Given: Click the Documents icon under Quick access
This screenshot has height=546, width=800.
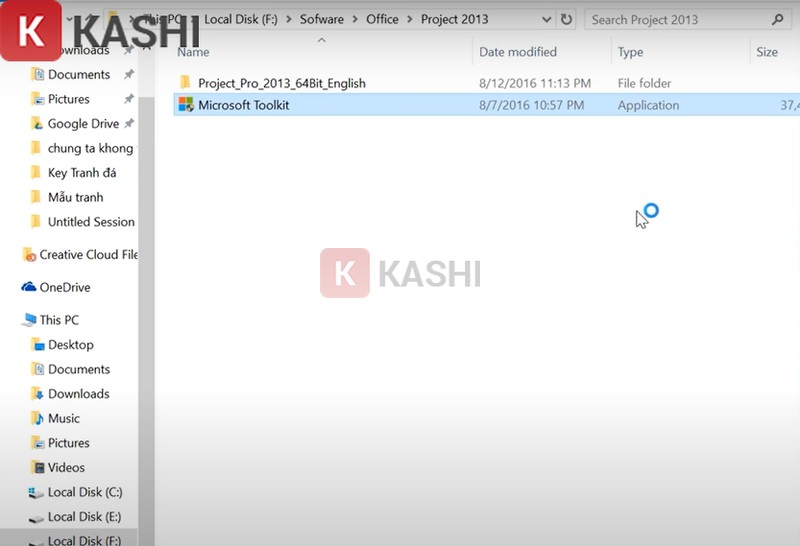Looking at the screenshot, I should pos(37,75).
